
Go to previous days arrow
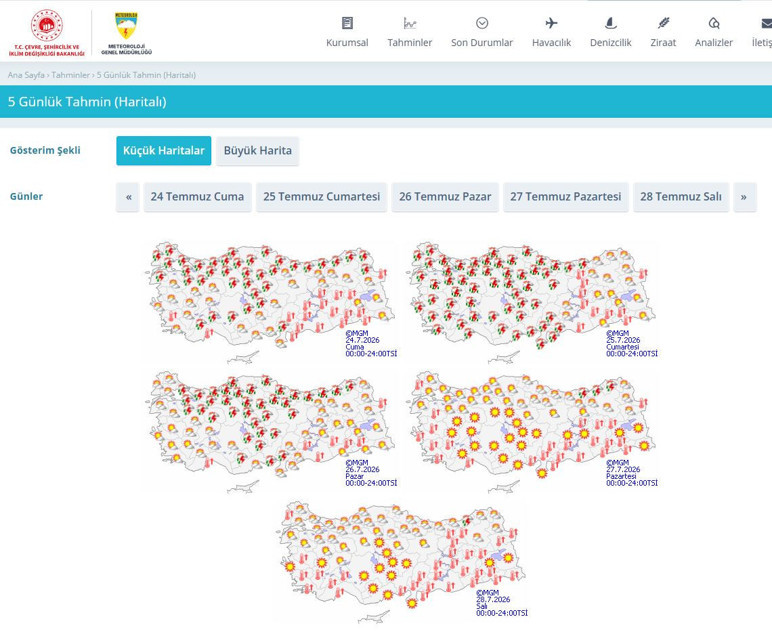(x=129, y=197)
